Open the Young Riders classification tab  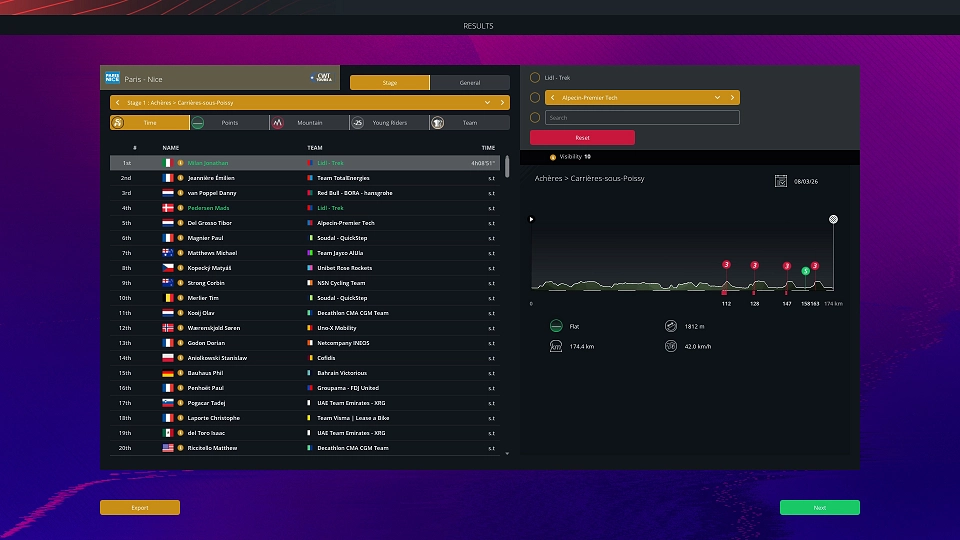(x=389, y=122)
